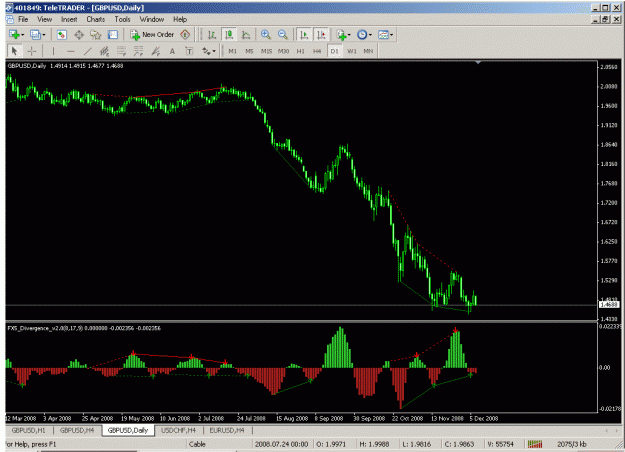Open the Market Watch window icon
625x452 pixels.
tap(61, 35)
